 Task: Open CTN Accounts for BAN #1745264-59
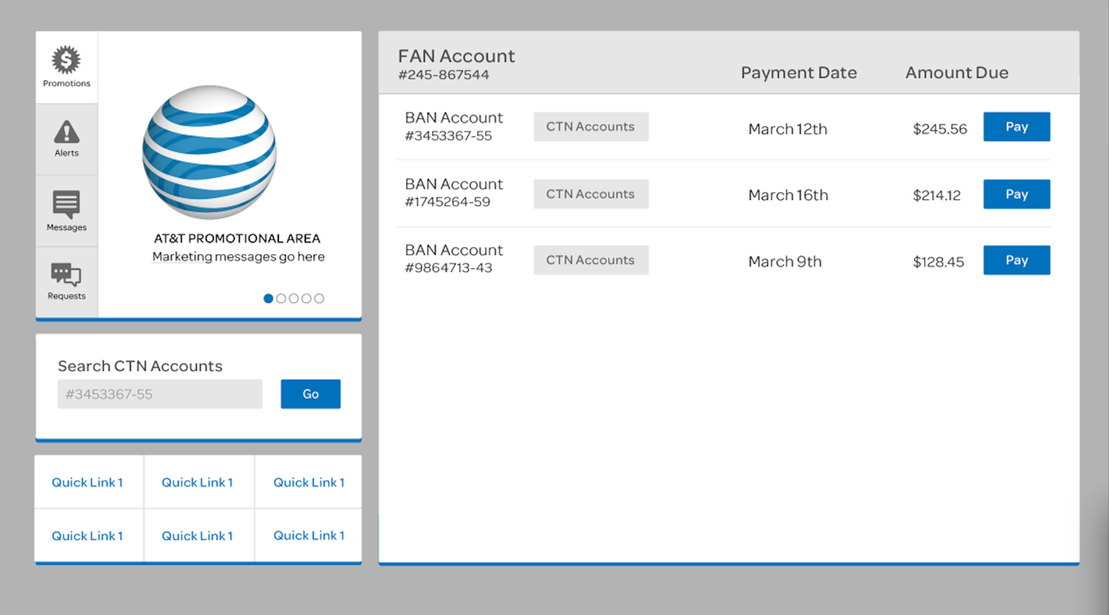pos(591,194)
